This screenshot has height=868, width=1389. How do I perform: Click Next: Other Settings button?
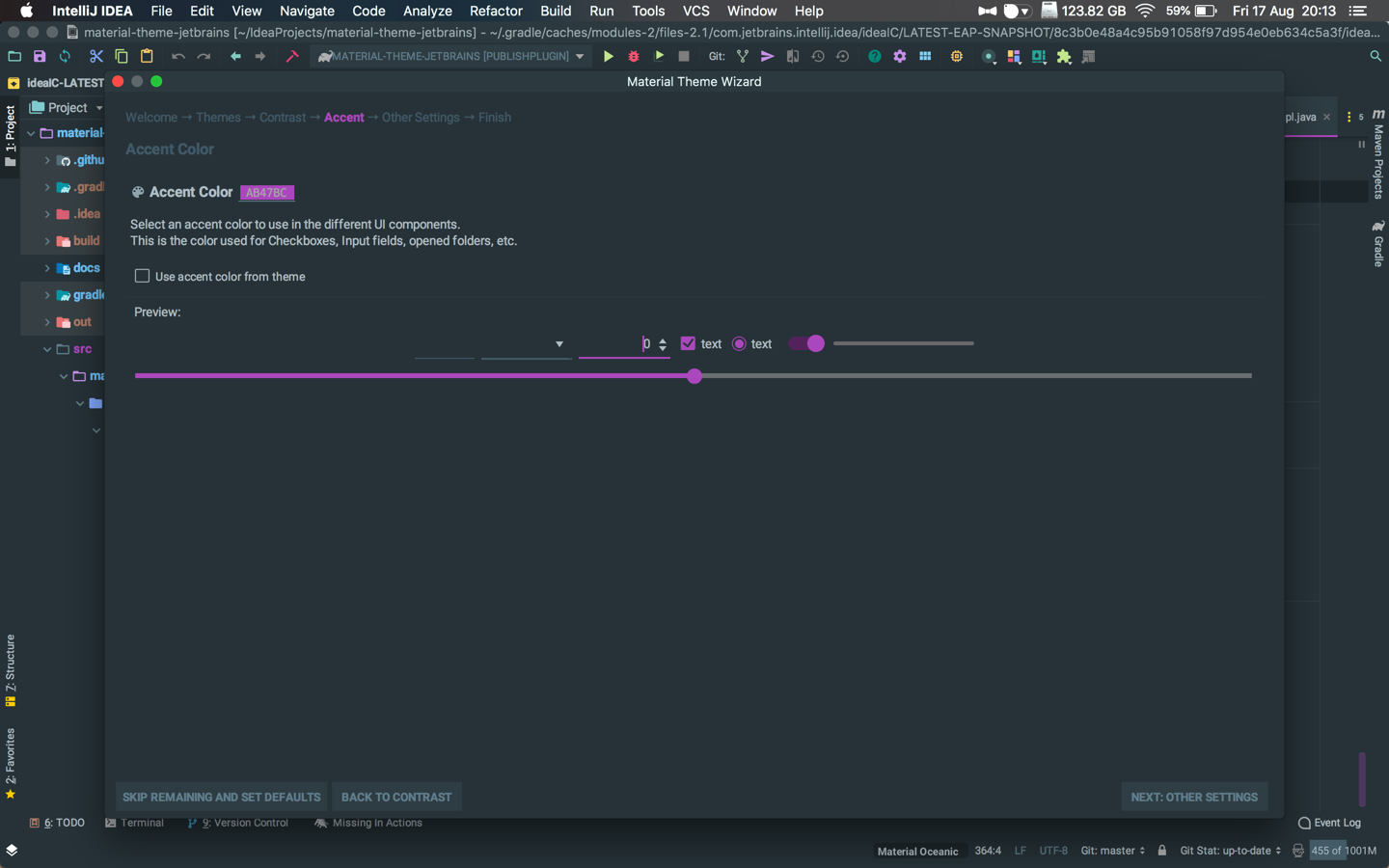point(1194,798)
